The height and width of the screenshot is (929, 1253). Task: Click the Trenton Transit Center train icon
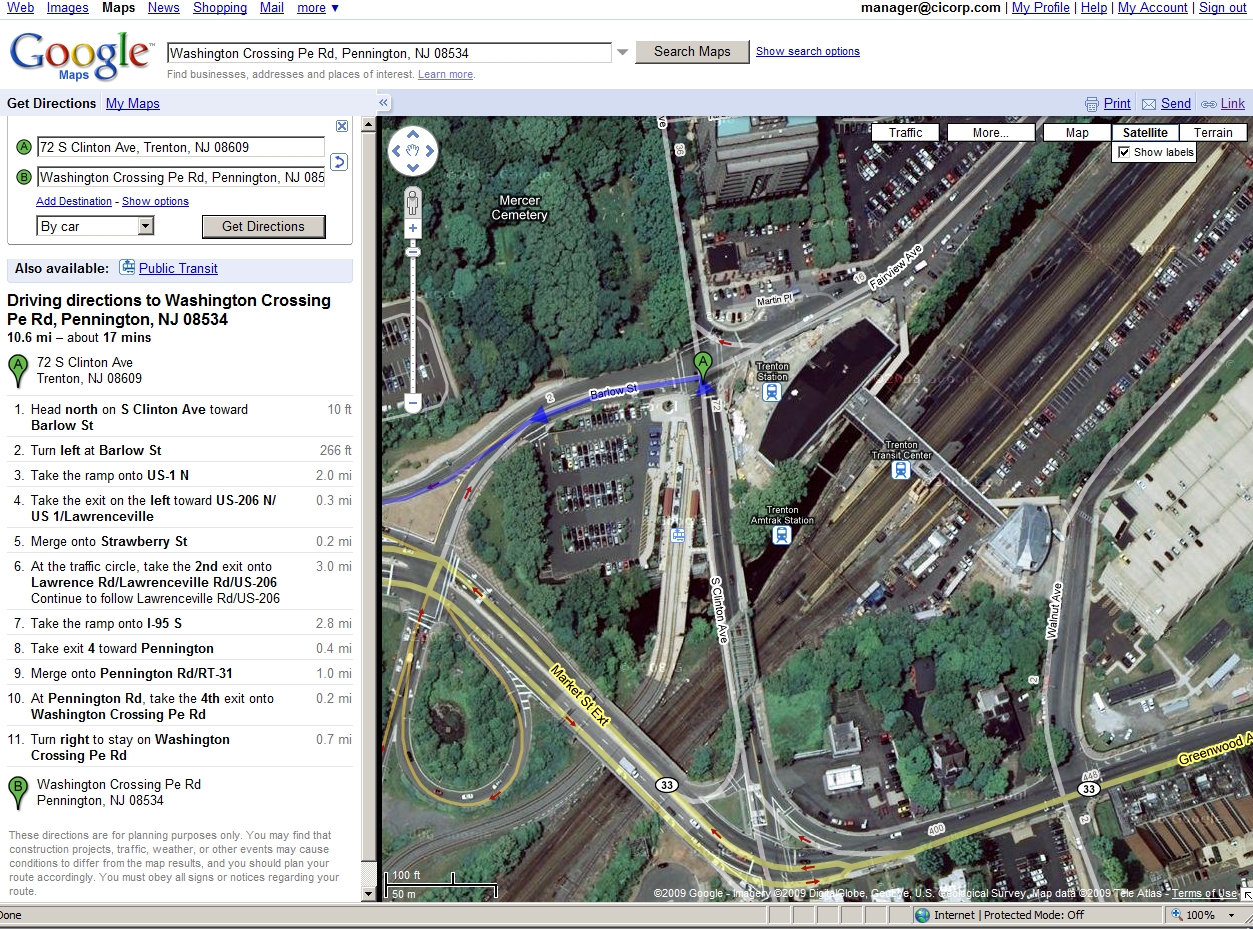pyautogui.click(x=901, y=469)
